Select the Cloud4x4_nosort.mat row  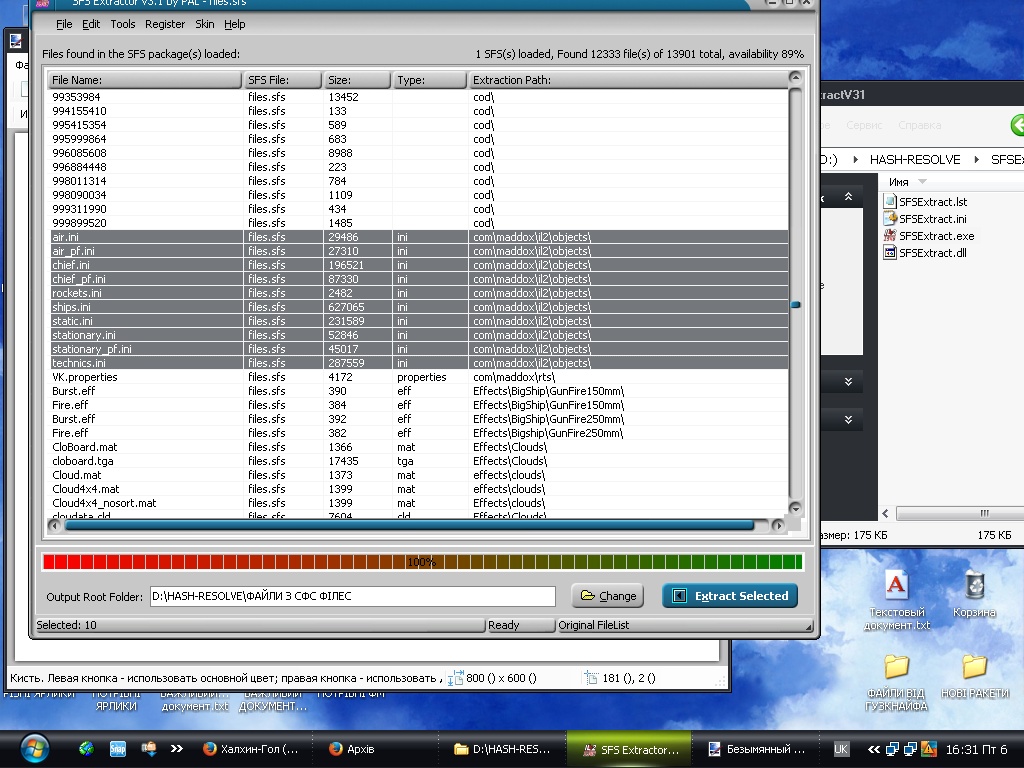pyautogui.click(x=419, y=503)
